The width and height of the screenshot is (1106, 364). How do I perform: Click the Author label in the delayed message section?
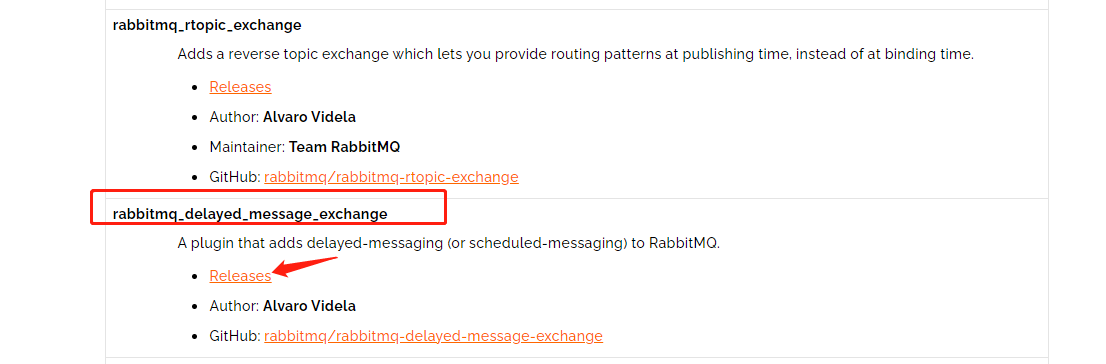click(235, 306)
